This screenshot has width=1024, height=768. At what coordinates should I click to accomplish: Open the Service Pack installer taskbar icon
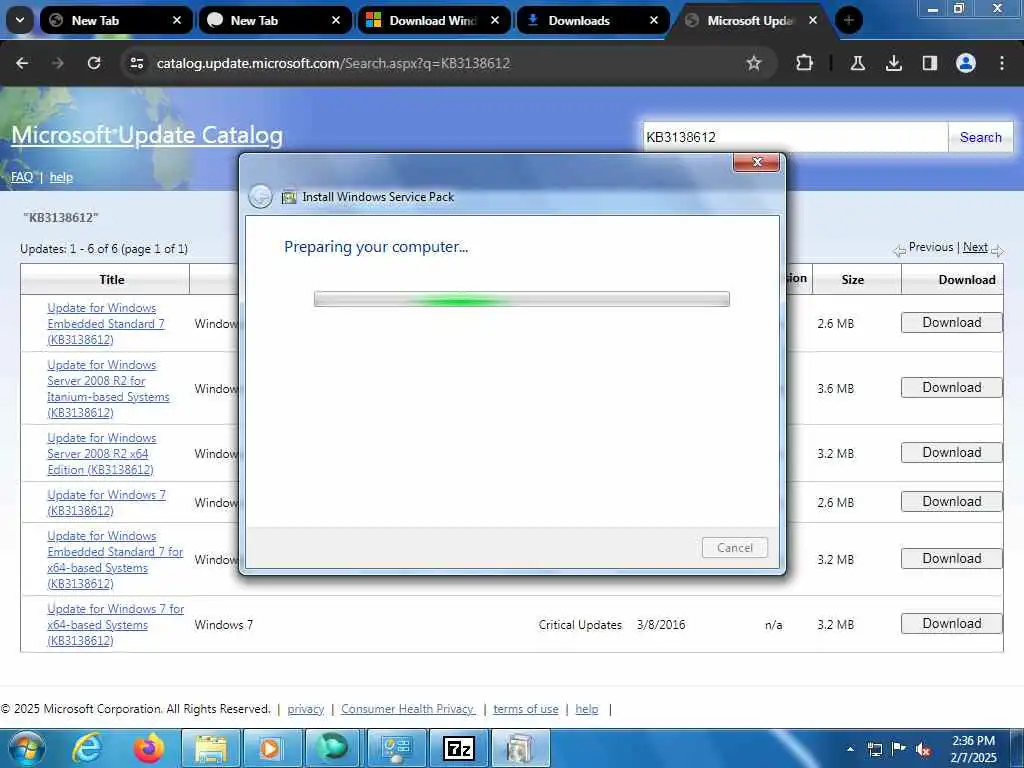(x=520, y=748)
